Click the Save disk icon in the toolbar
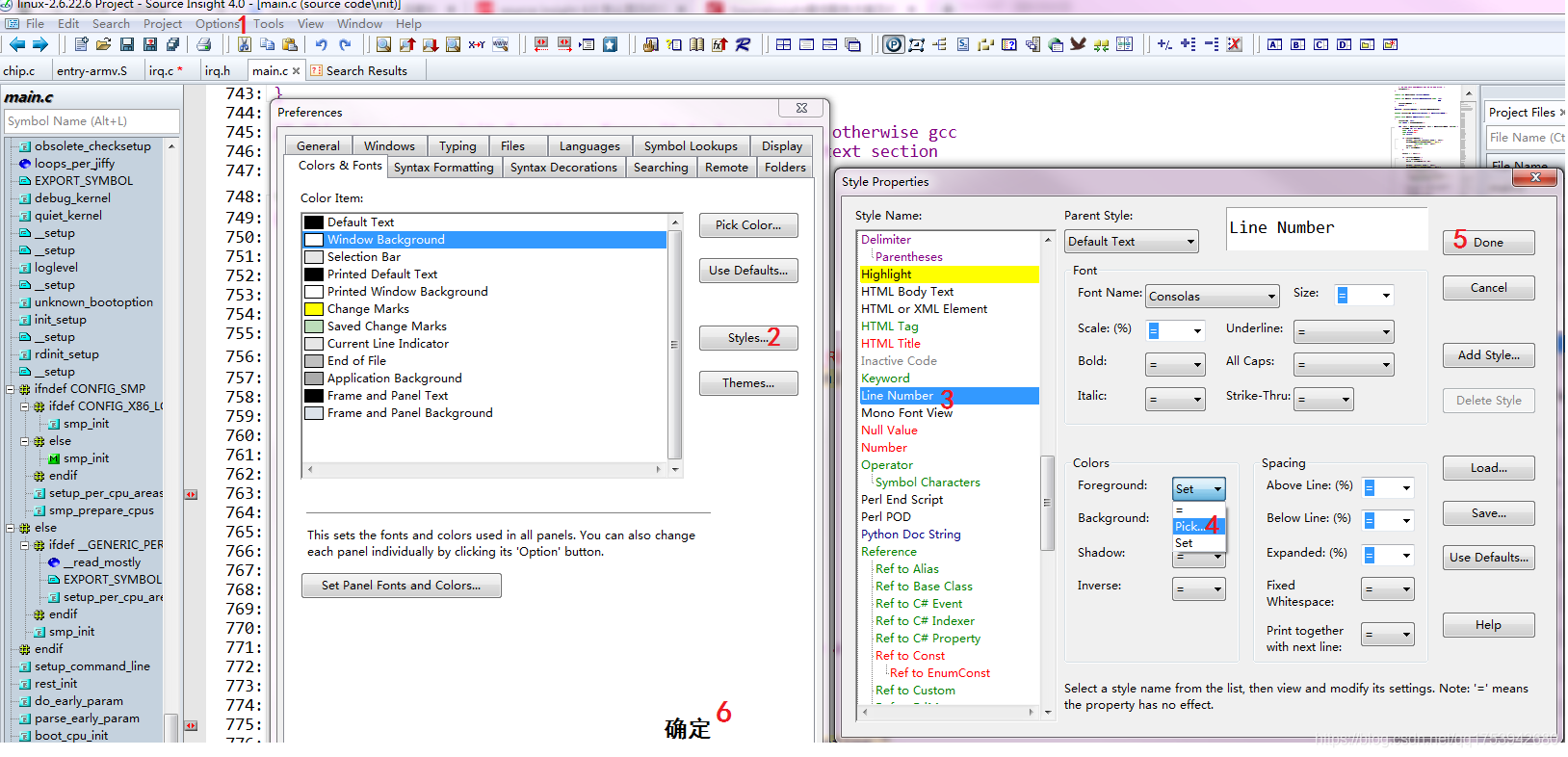Image resolution: width=1568 pixels, height=757 pixels. coord(126,44)
